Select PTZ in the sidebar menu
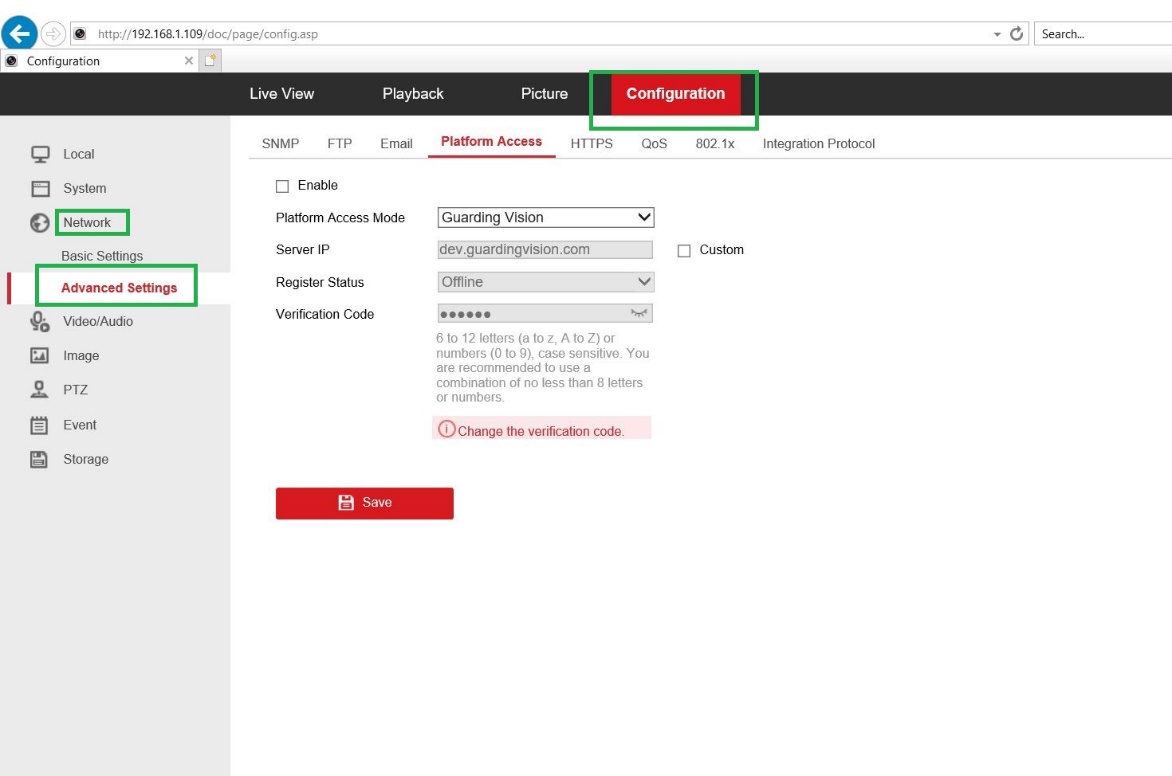 75,390
